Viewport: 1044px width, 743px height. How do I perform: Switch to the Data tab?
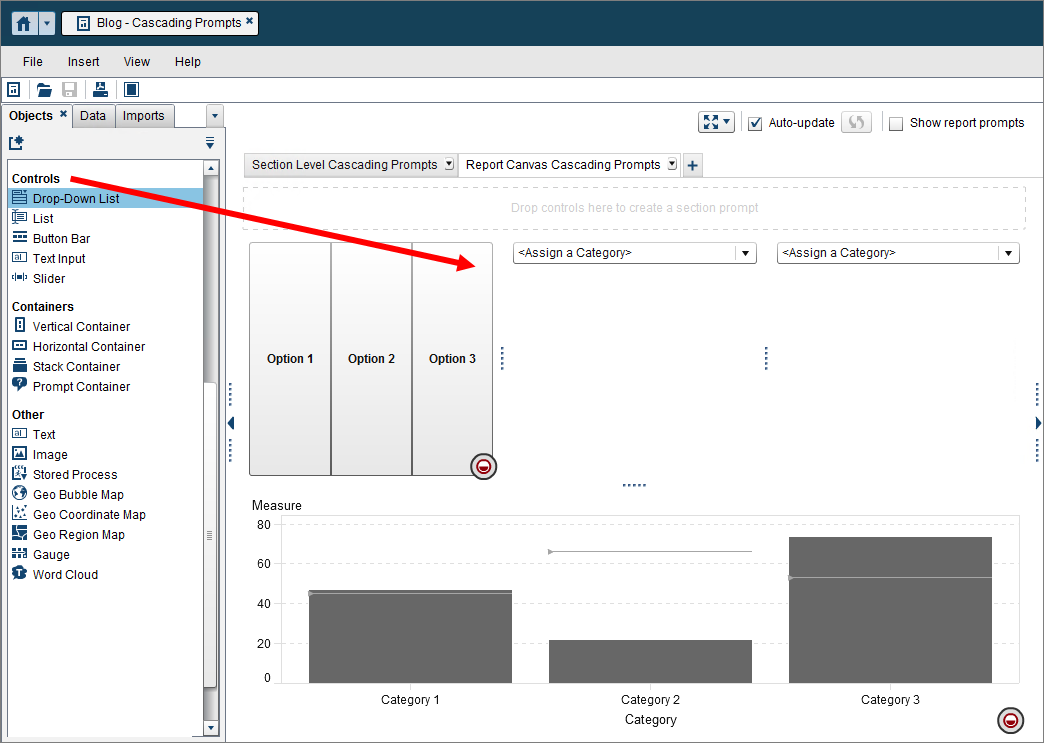(93, 115)
